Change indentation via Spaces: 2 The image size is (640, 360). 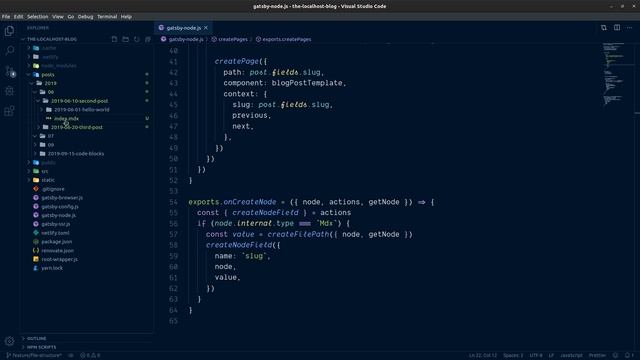pos(513,356)
